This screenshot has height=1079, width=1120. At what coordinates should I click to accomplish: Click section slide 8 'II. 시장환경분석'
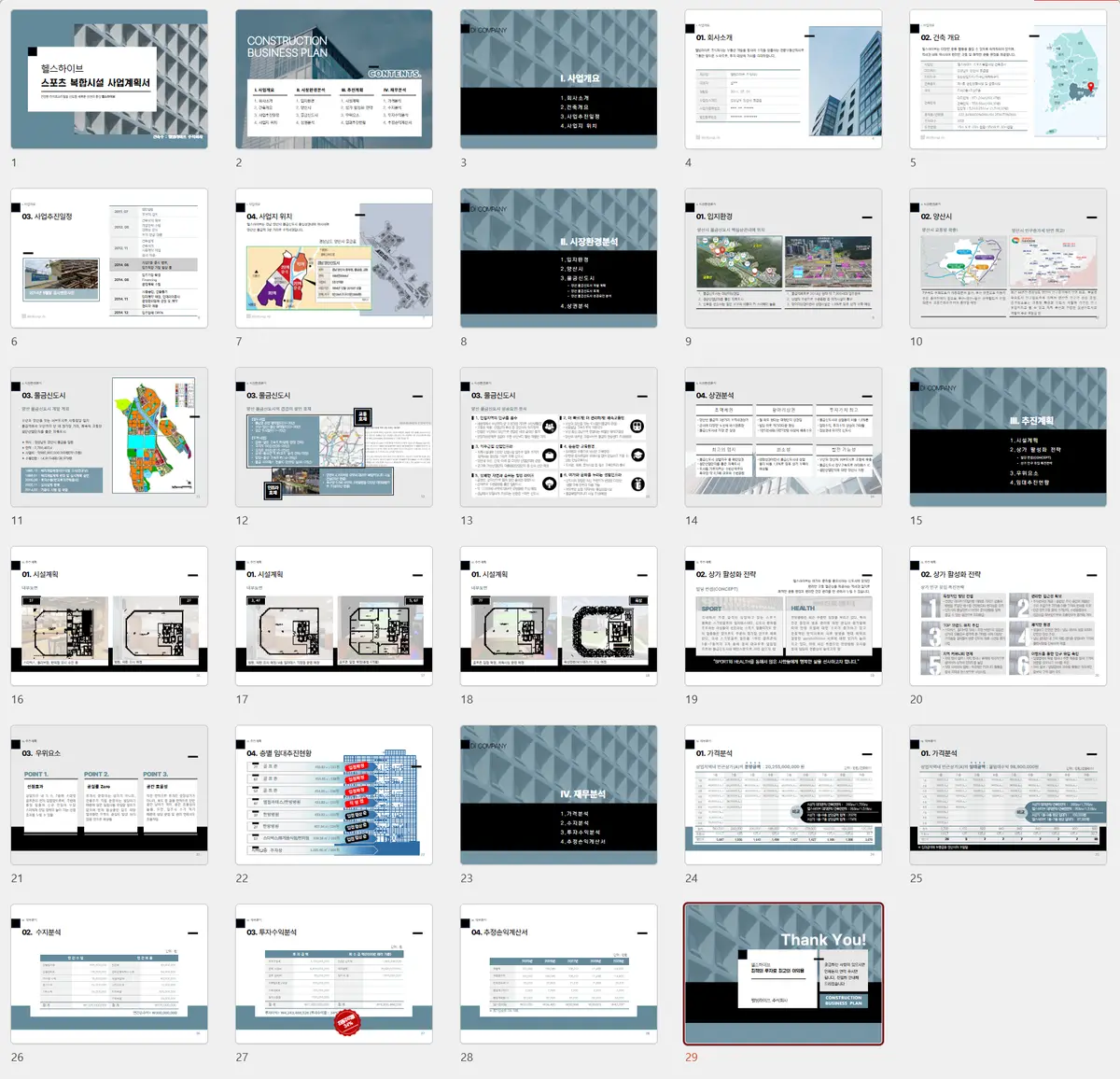coord(558,259)
